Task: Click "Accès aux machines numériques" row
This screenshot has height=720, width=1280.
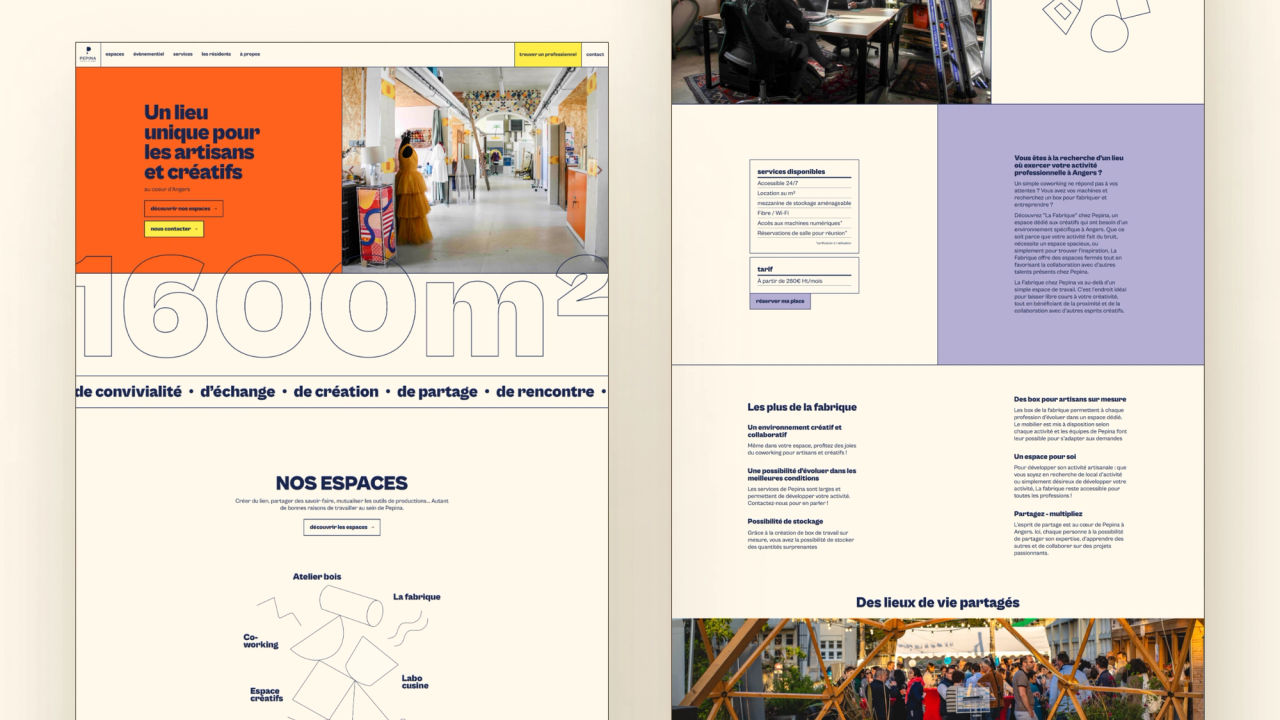Action: (x=804, y=223)
